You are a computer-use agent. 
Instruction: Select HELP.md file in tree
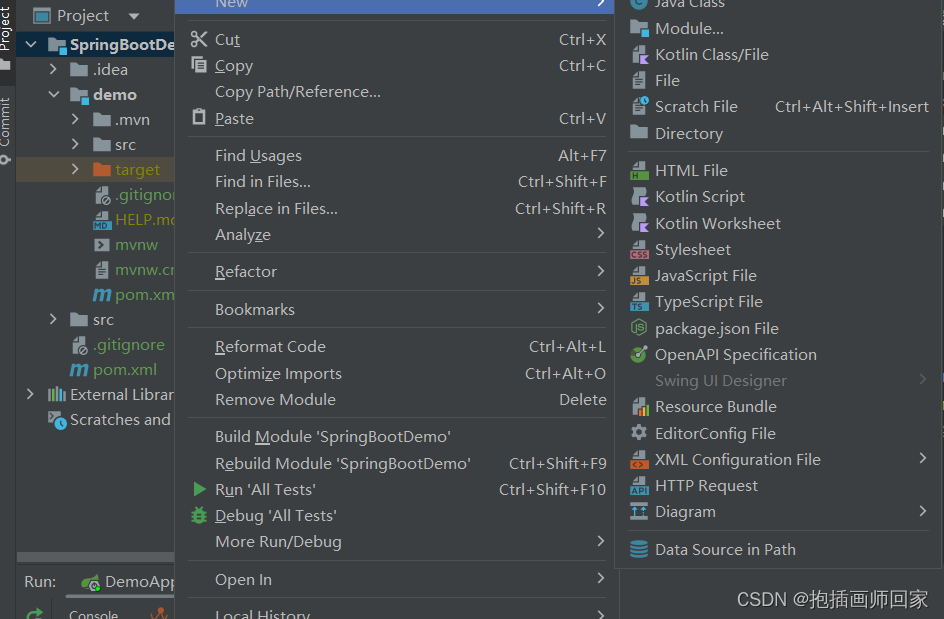[x=133, y=220]
